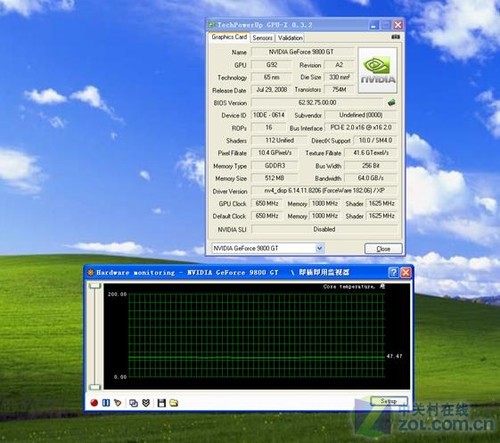The width and height of the screenshot is (500, 443).
Task: Click the Bus Interface value PCI-E 2.0 x16
Action: (361, 128)
